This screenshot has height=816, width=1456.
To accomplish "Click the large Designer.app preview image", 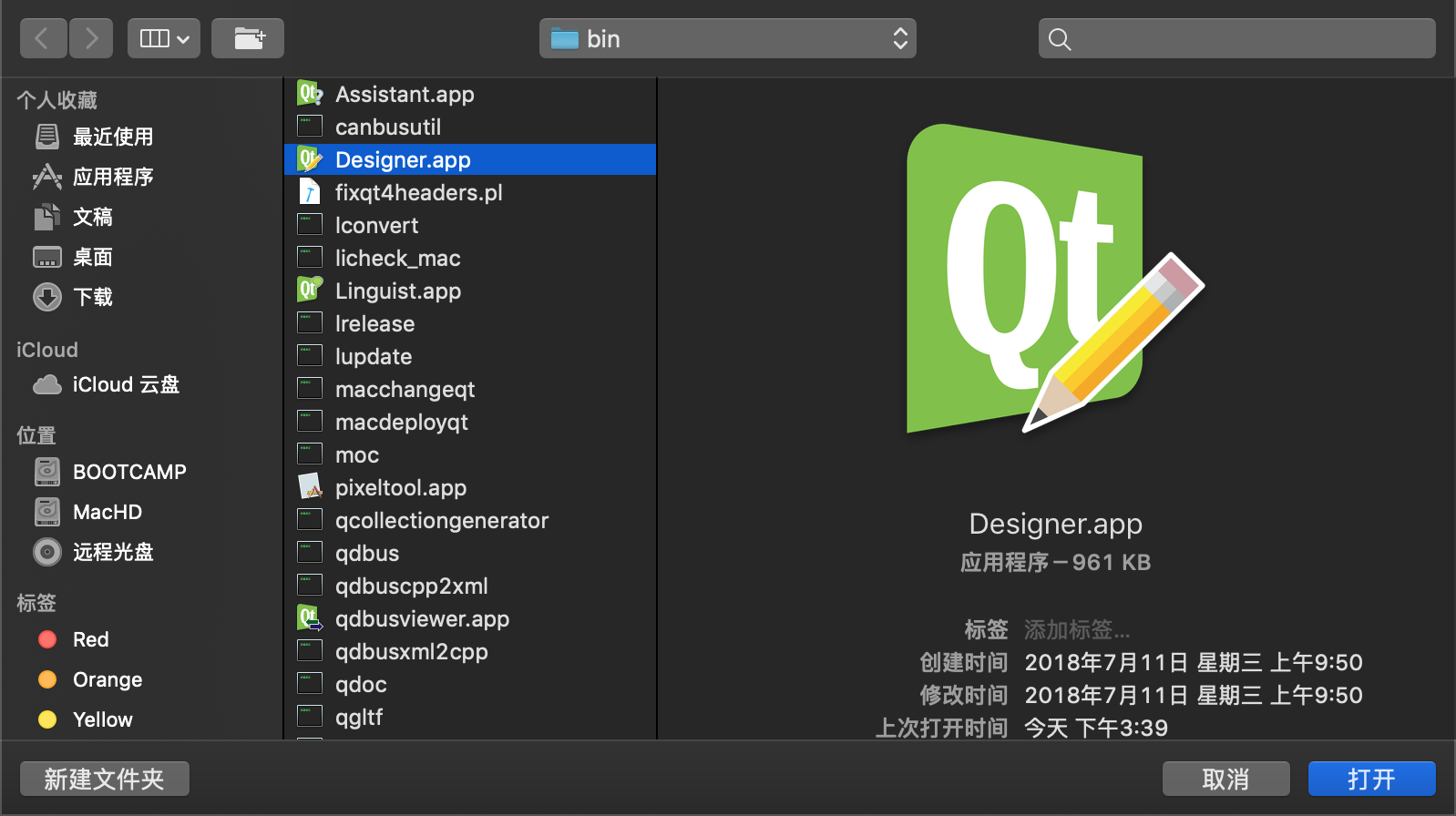I will point(1055,279).
